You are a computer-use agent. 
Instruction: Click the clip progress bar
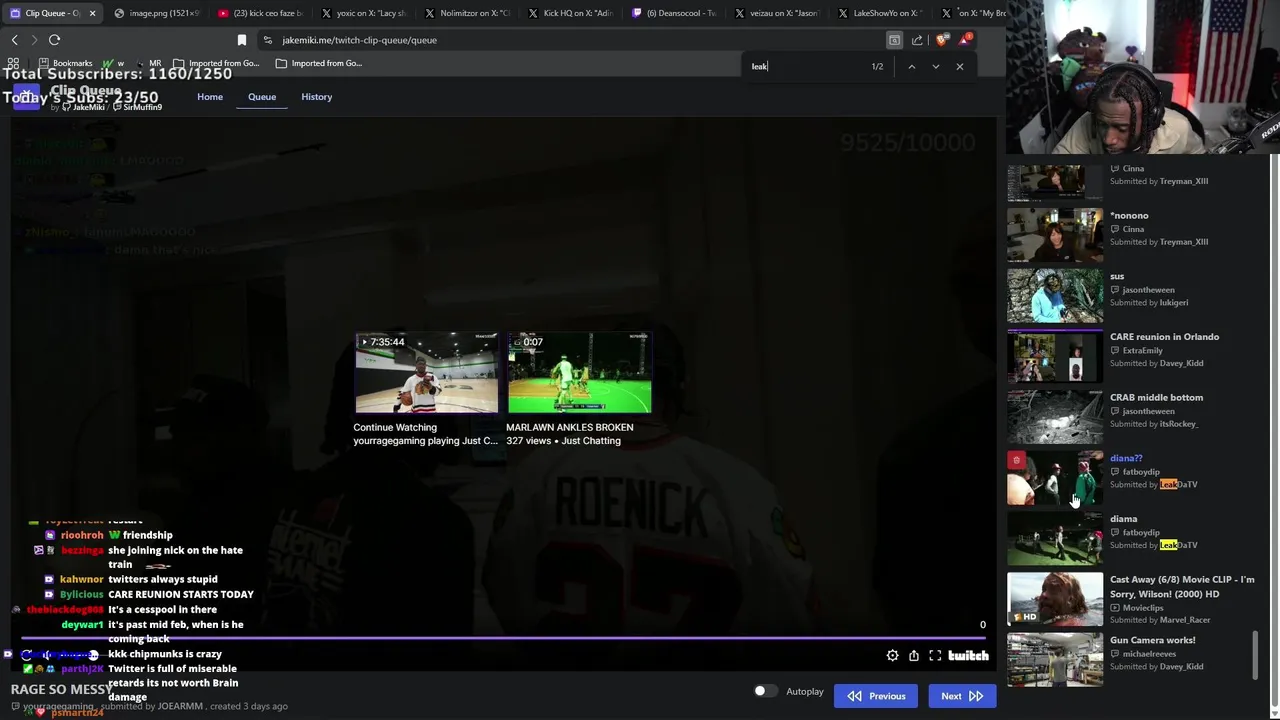point(505,638)
